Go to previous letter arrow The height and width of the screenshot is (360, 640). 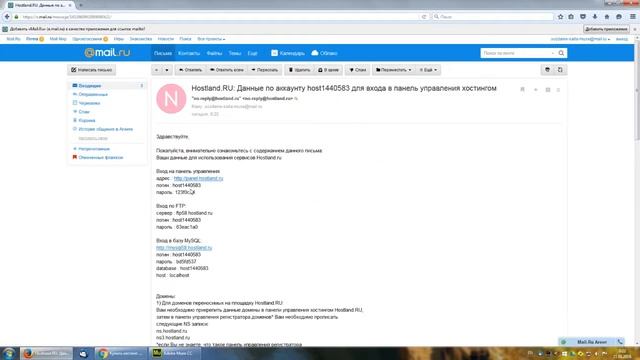point(156,70)
